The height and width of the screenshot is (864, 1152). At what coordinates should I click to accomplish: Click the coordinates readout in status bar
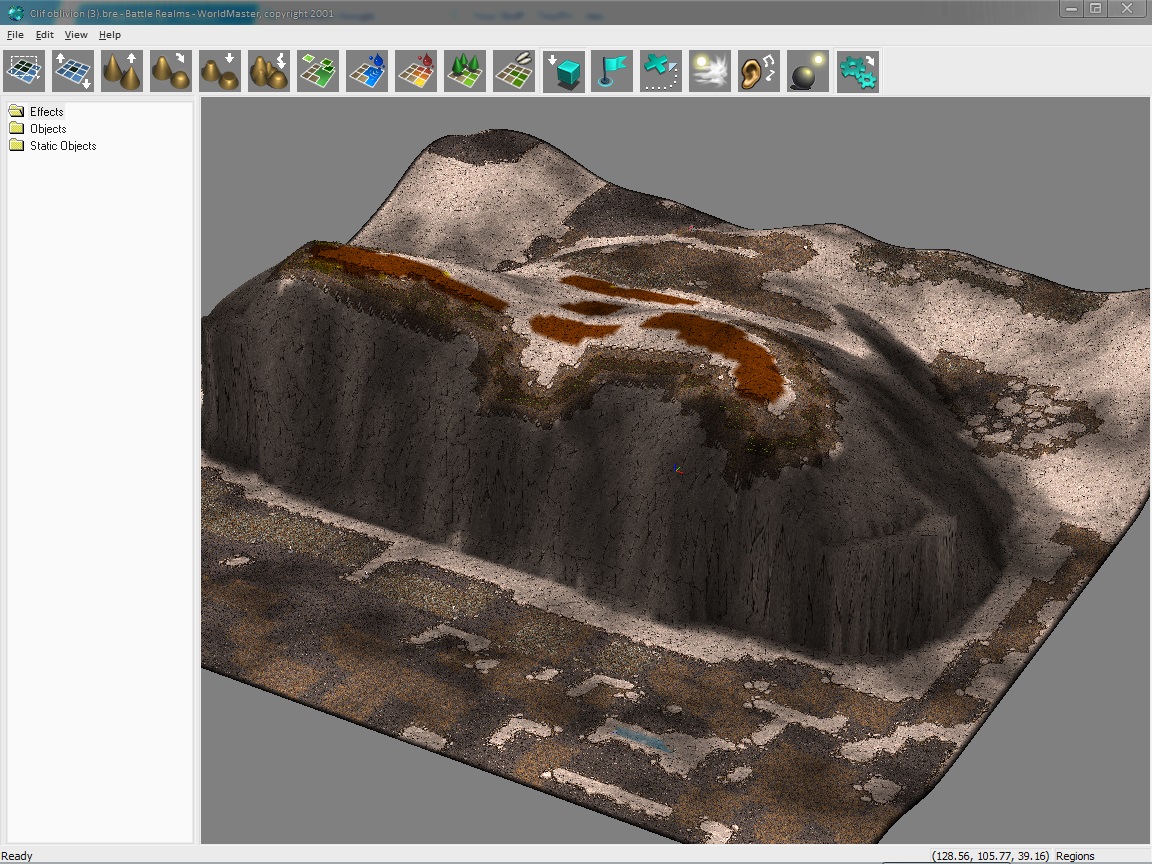click(990, 856)
